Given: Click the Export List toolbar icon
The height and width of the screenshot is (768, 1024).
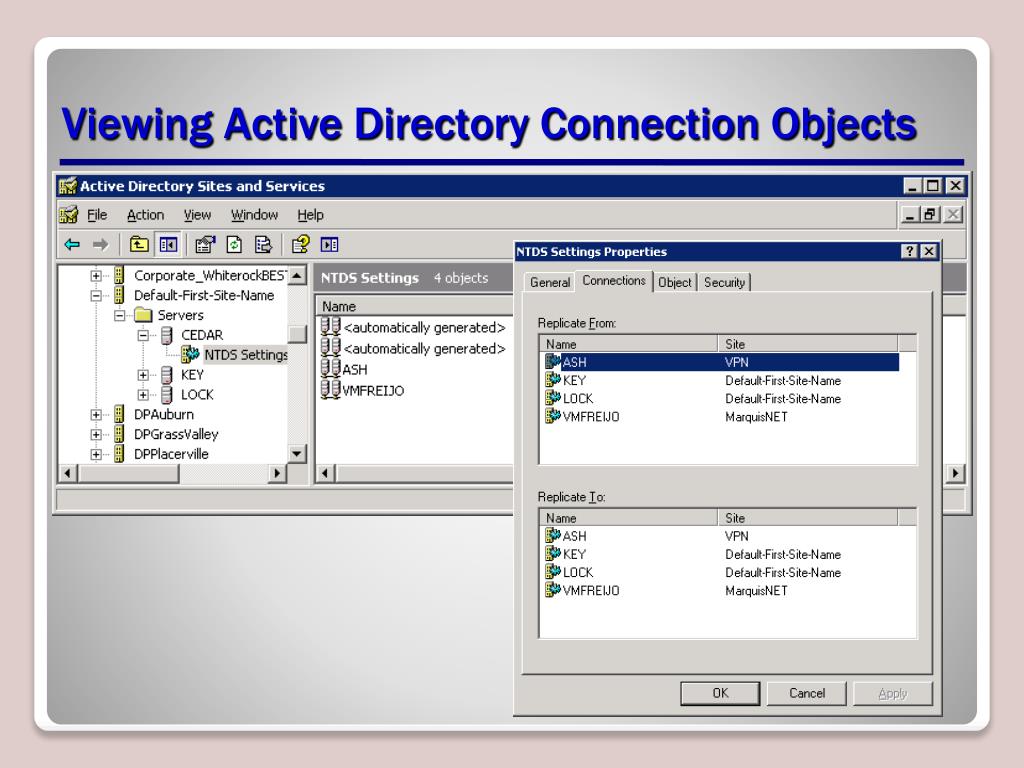Looking at the screenshot, I should coord(263,245).
